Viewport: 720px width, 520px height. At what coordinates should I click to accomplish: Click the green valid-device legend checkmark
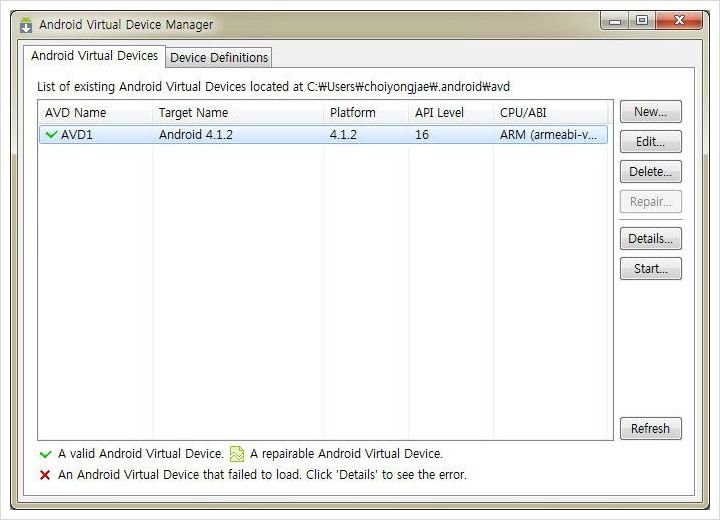45,454
